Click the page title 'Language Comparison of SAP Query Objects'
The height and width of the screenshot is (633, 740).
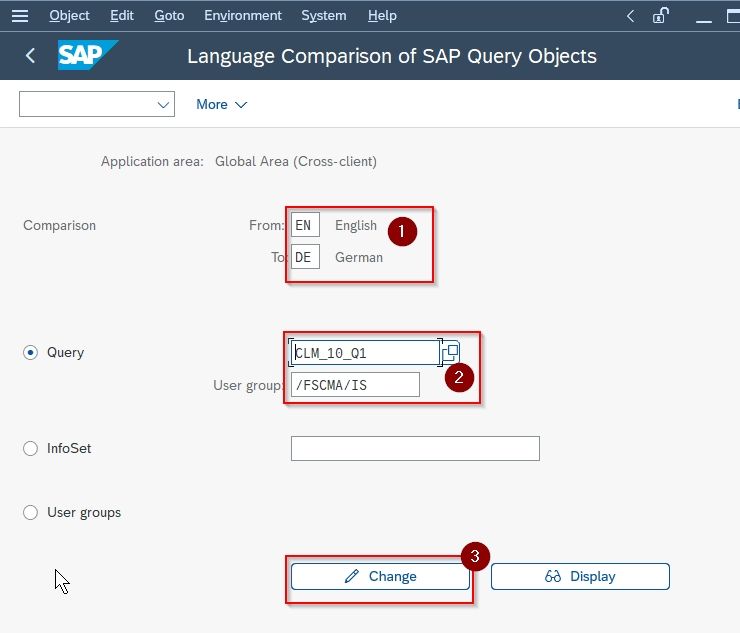392,56
